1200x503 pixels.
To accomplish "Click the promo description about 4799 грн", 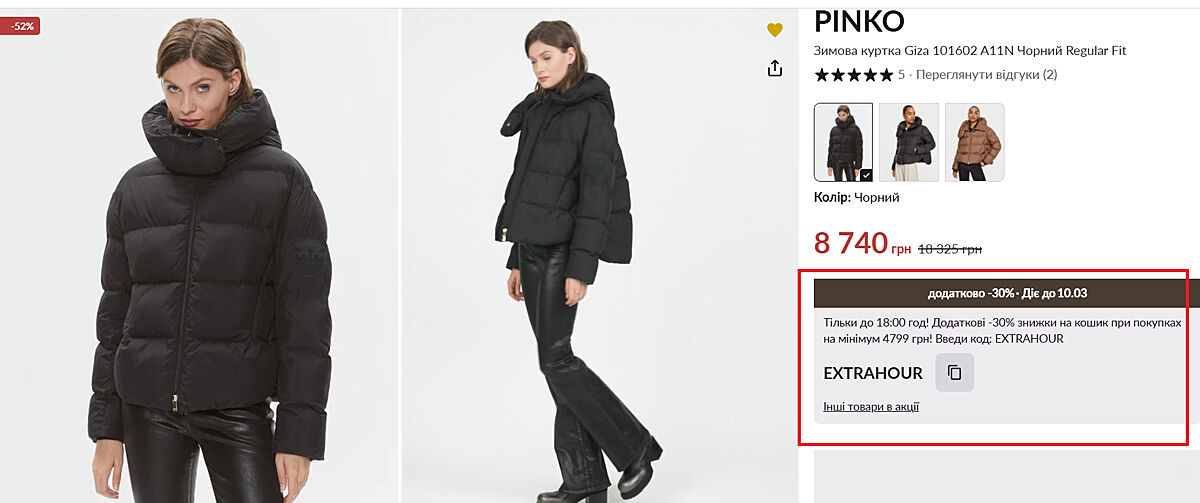I will tap(1000, 331).
